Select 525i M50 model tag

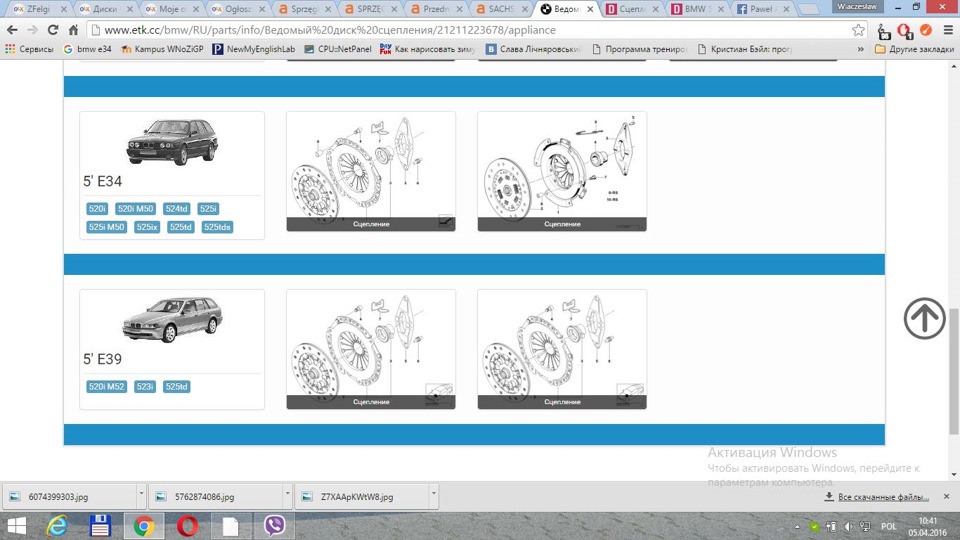coord(107,227)
